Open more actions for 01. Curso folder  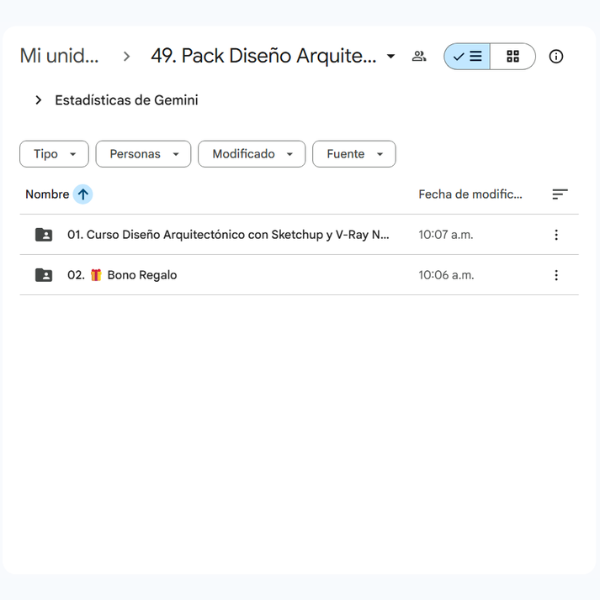pyautogui.click(x=556, y=235)
